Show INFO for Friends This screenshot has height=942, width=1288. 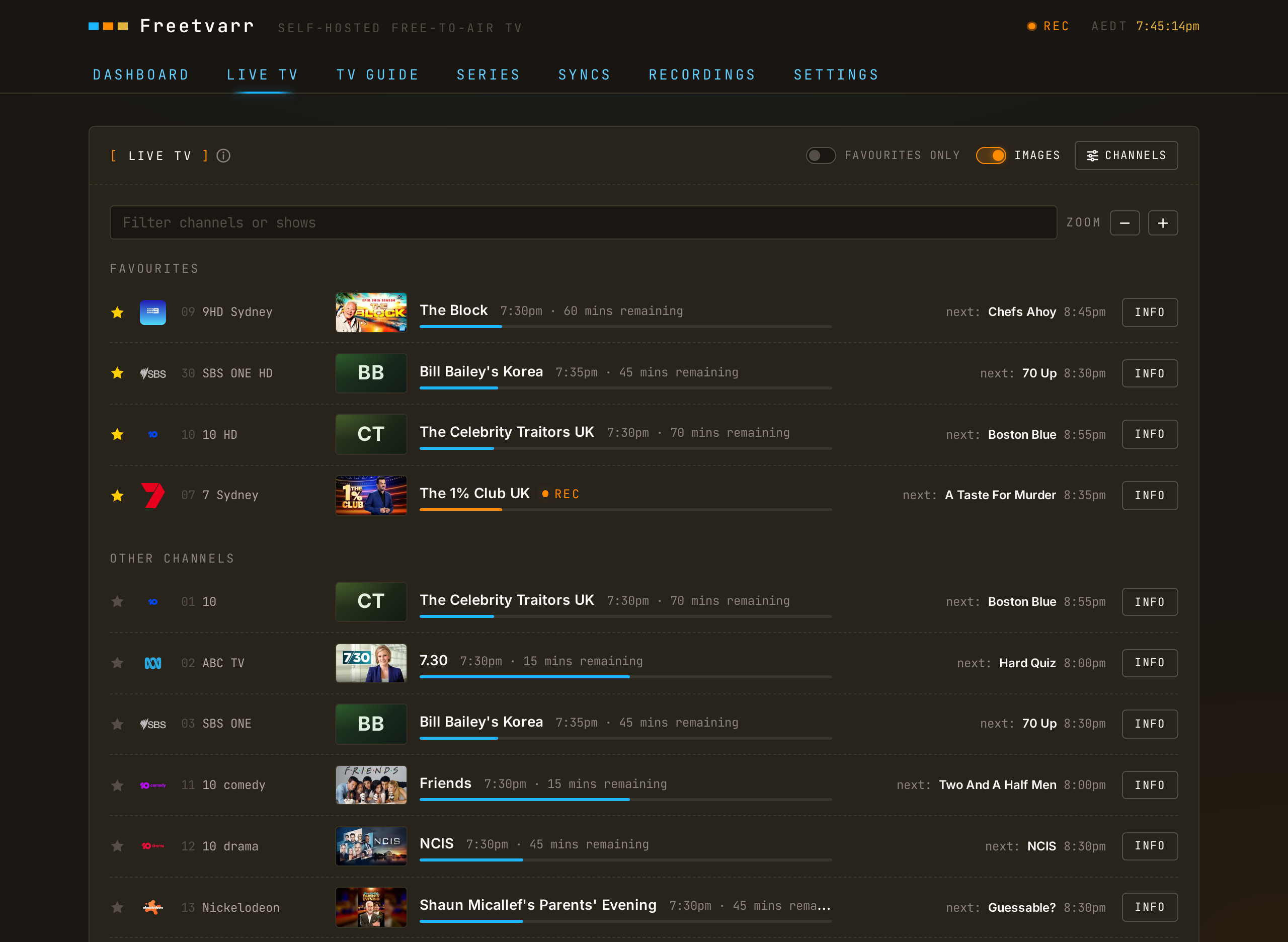click(1150, 786)
